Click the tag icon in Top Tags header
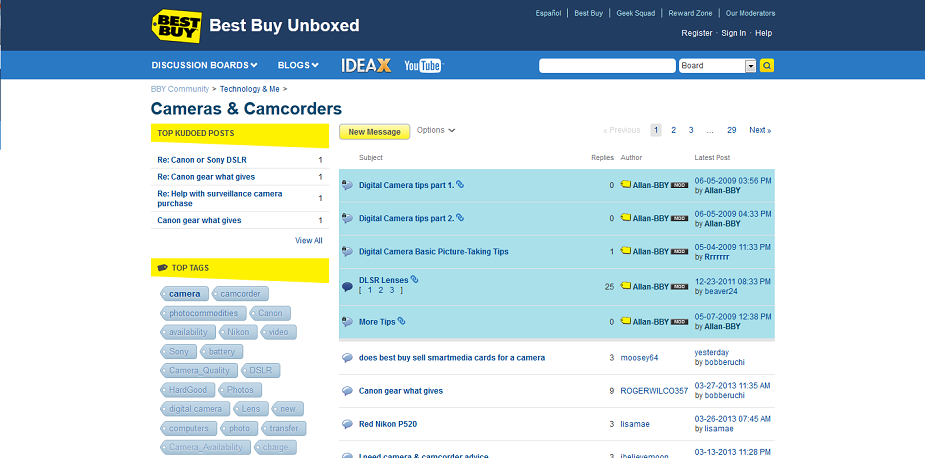The image size is (925, 458). coord(162,268)
